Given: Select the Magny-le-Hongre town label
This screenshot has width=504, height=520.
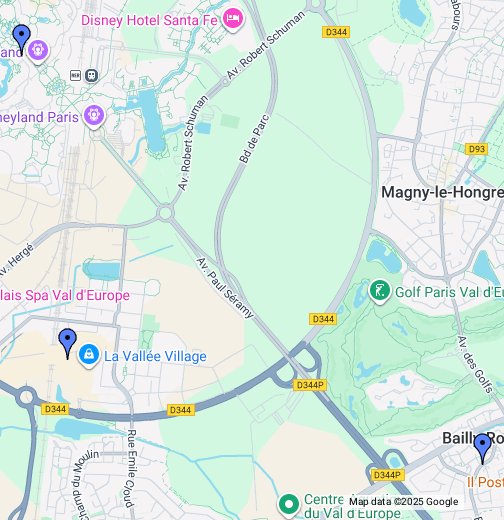Looking at the screenshot, I should 443,193.
